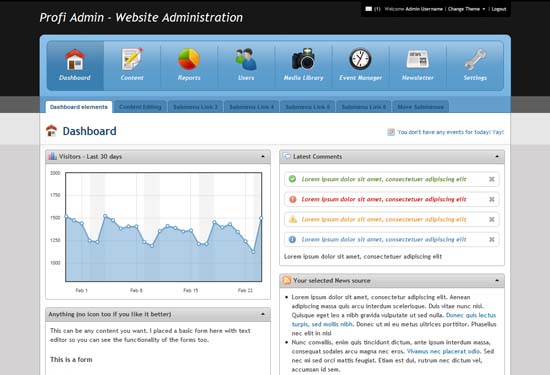
Task: Dismiss the green success comment message
Action: [492, 179]
